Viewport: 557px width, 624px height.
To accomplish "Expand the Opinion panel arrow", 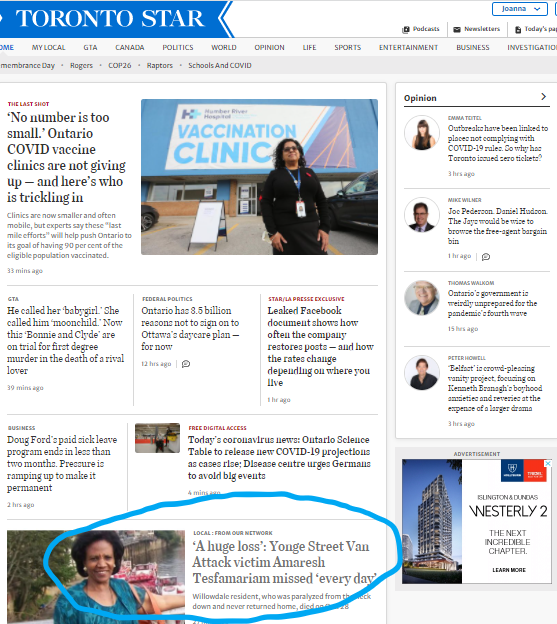I will (x=543, y=97).
